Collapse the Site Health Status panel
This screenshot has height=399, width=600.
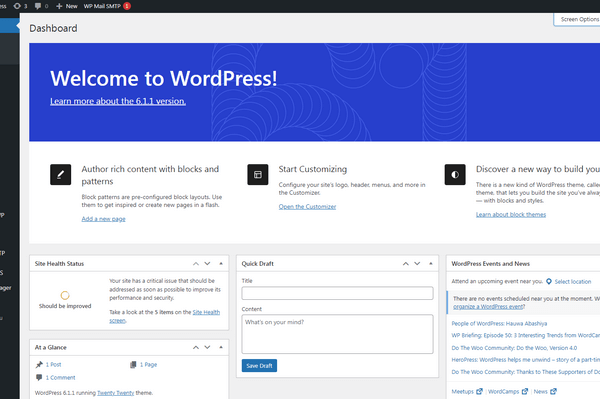(221, 264)
